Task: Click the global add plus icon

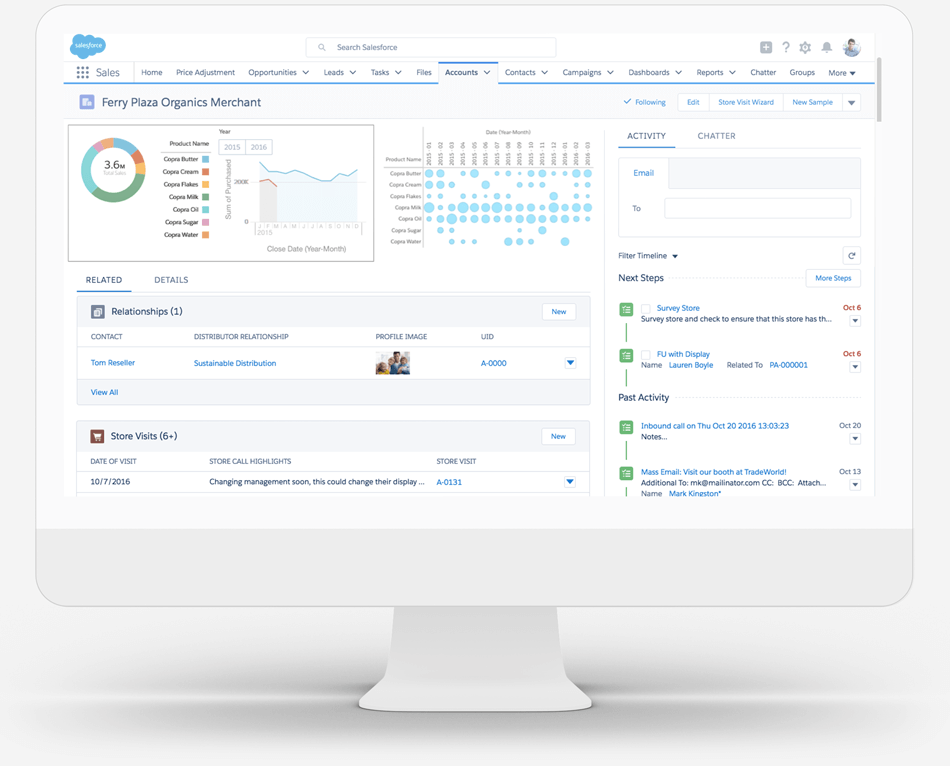Action: (765, 47)
